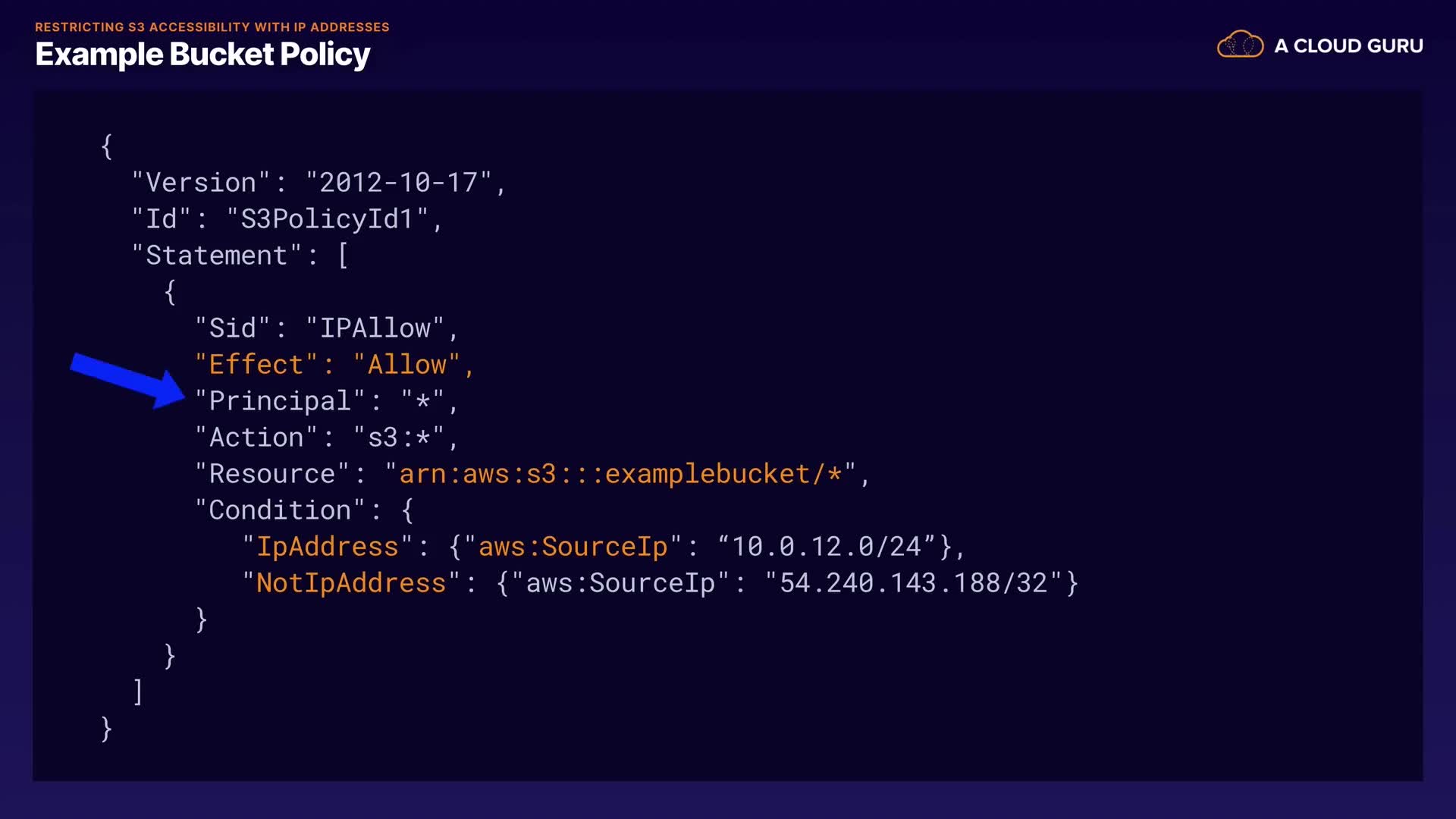Click the "Condition" key text

280,510
